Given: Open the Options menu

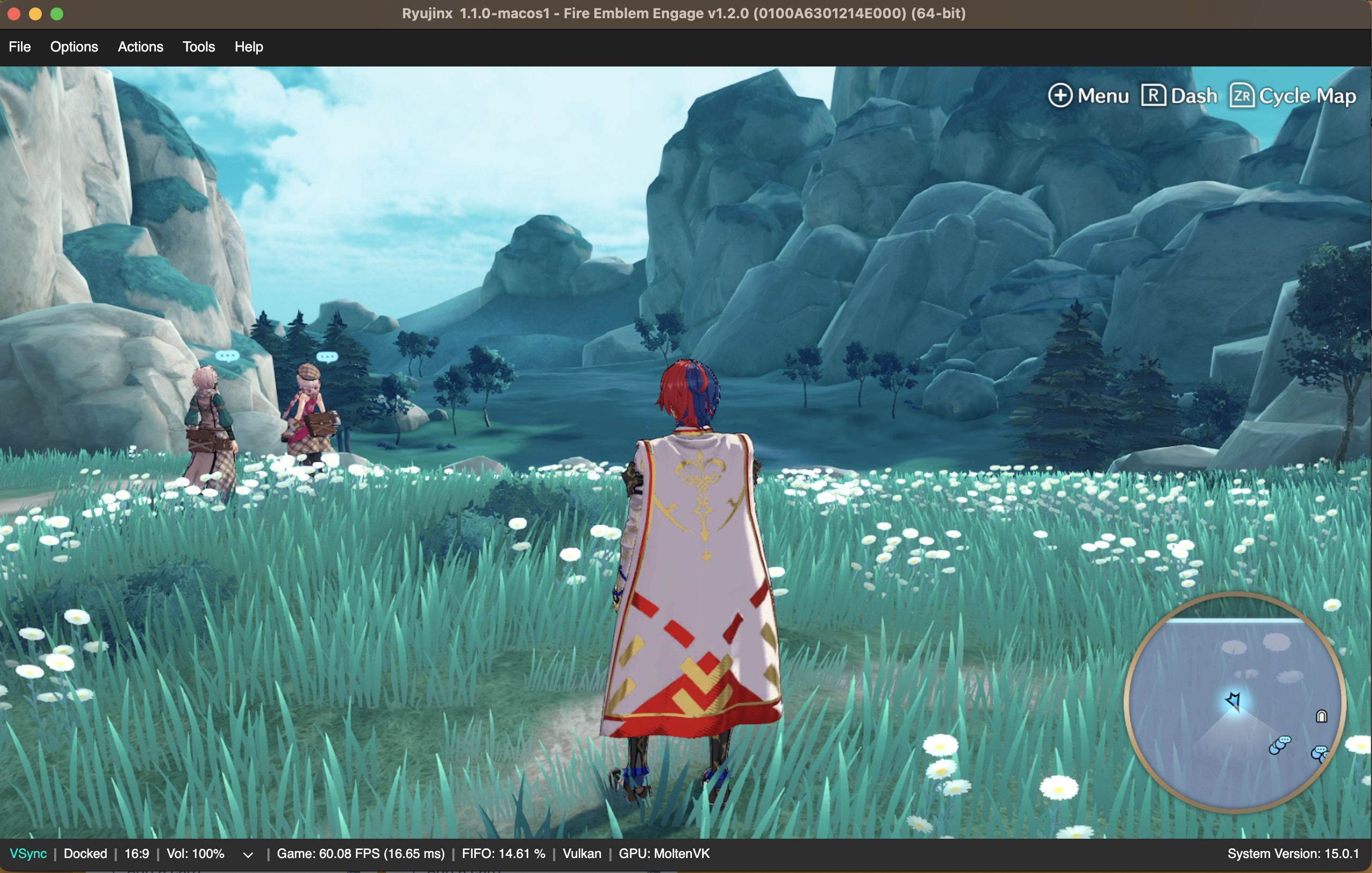Looking at the screenshot, I should [74, 46].
